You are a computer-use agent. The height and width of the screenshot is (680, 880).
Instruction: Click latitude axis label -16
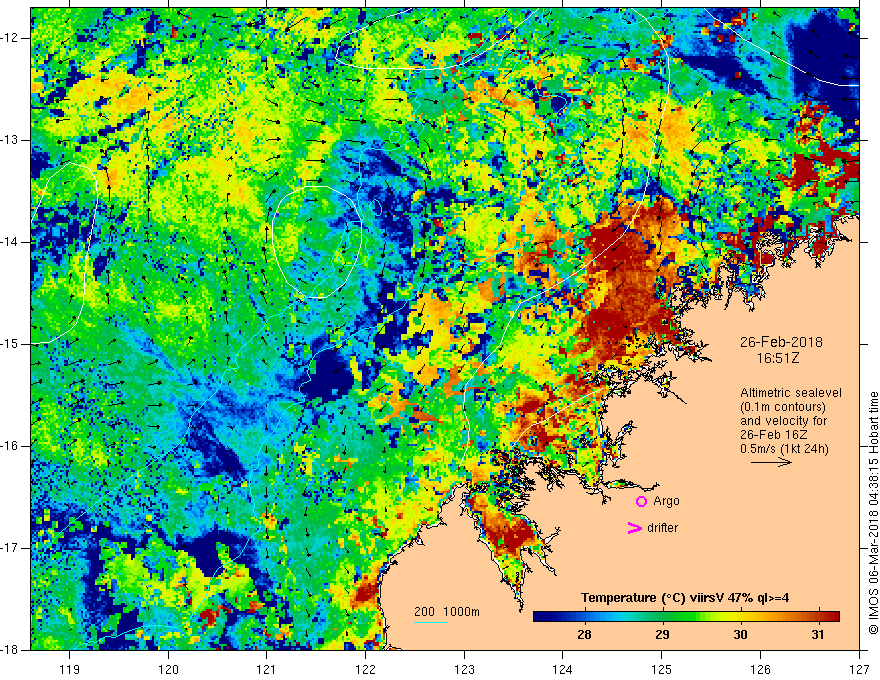(x=10, y=446)
